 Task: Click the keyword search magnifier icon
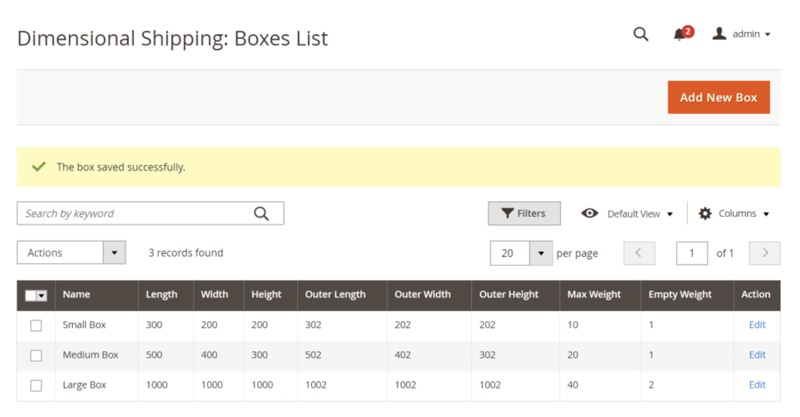pos(261,213)
